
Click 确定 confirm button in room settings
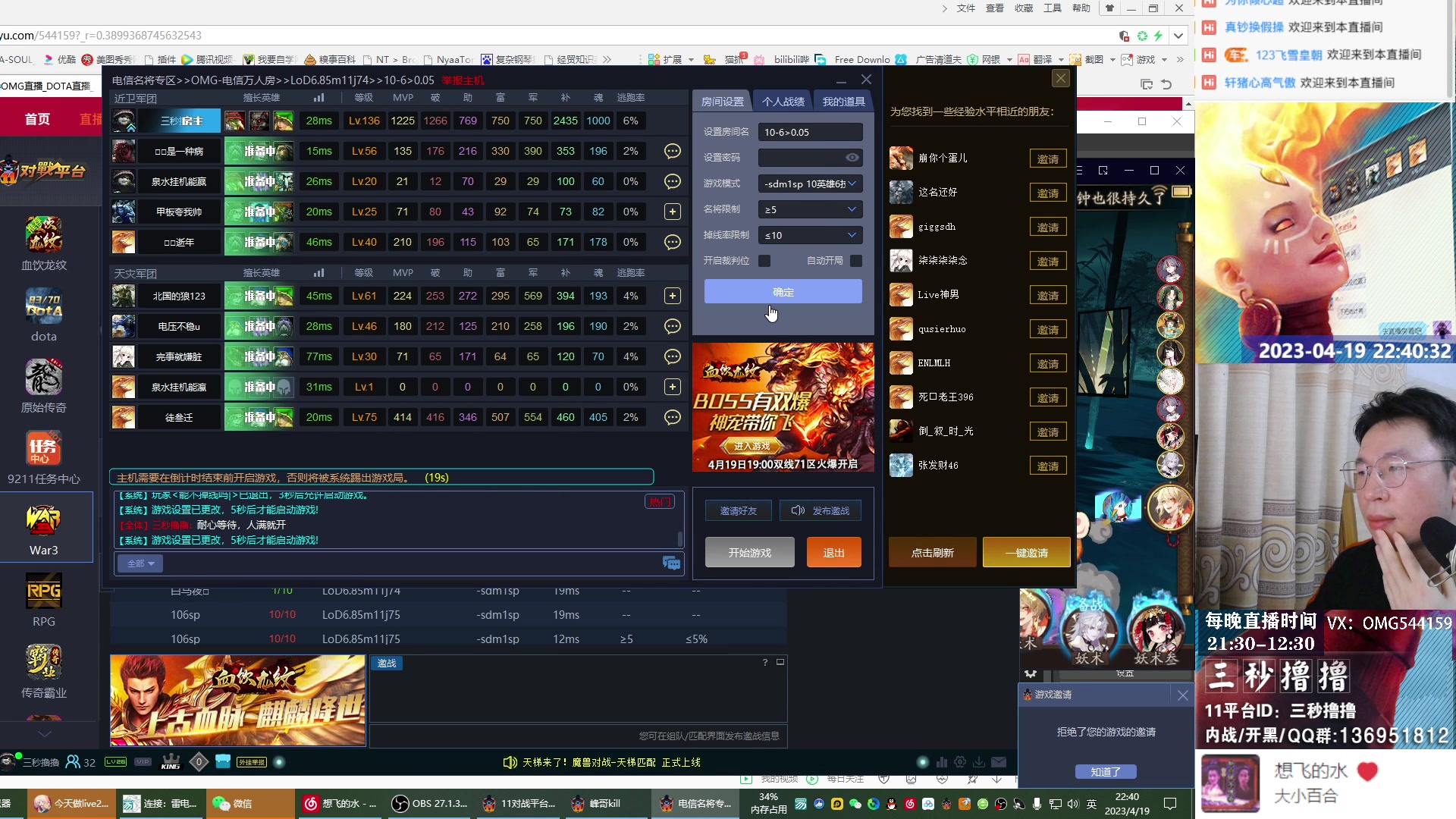coord(783,292)
